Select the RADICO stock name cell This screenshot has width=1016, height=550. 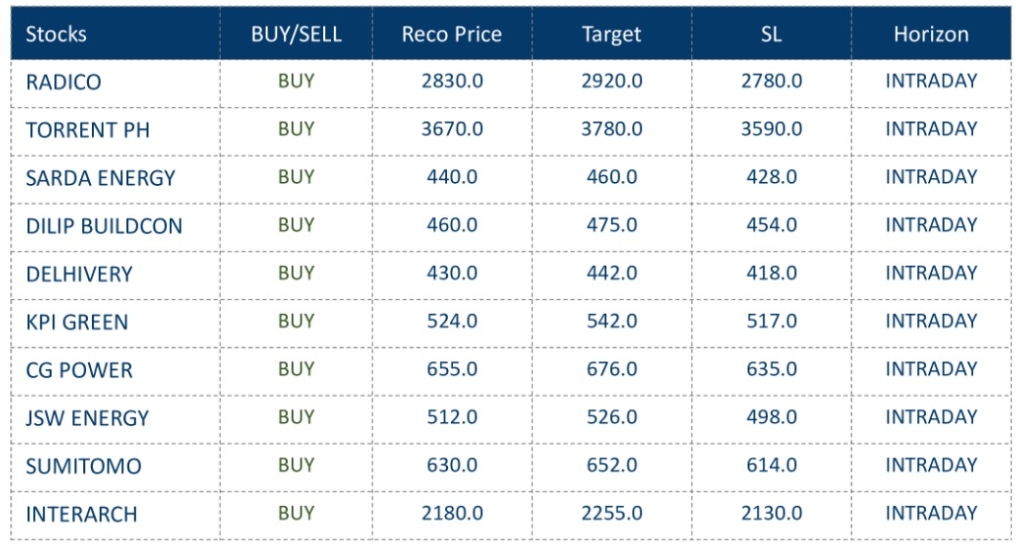[x=63, y=82]
